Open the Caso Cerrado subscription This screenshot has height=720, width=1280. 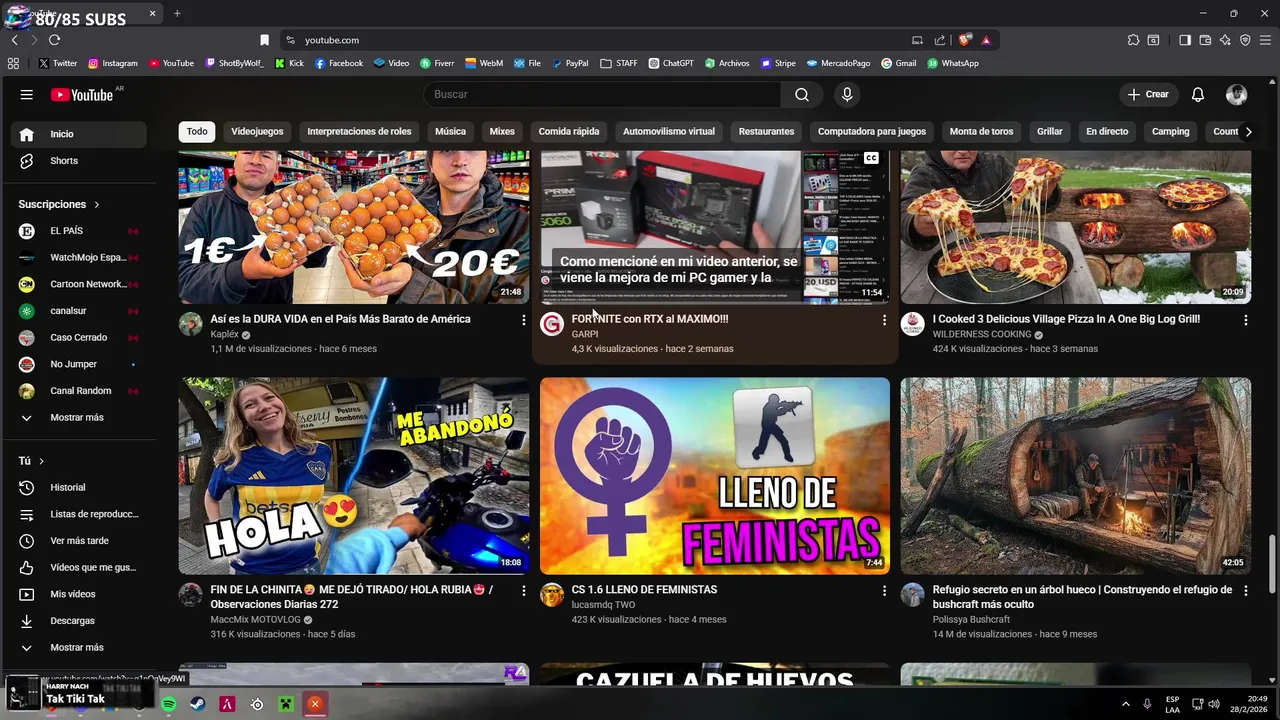click(x=79, y=337)
